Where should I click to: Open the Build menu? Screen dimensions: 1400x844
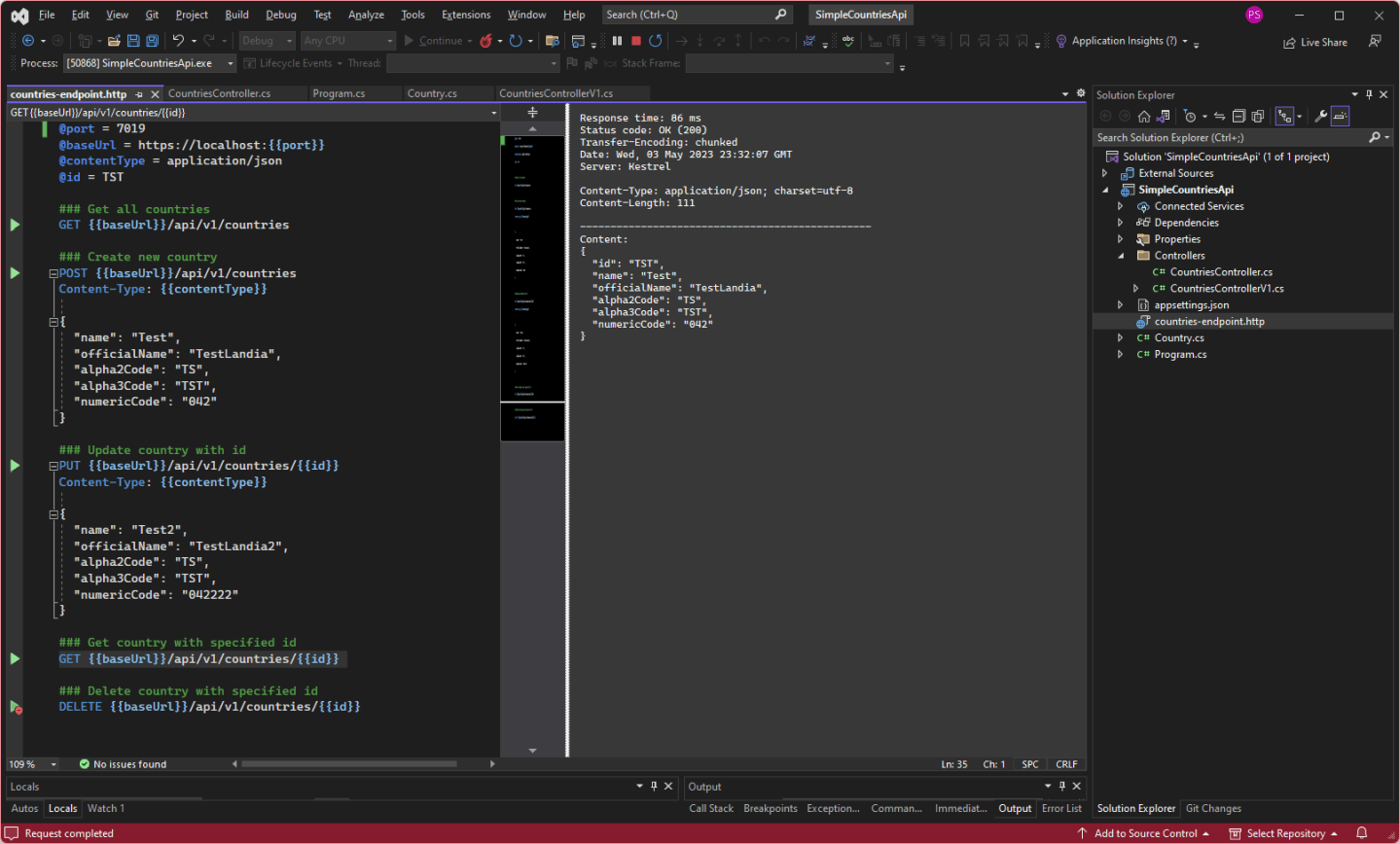click(x=236, y=15)
